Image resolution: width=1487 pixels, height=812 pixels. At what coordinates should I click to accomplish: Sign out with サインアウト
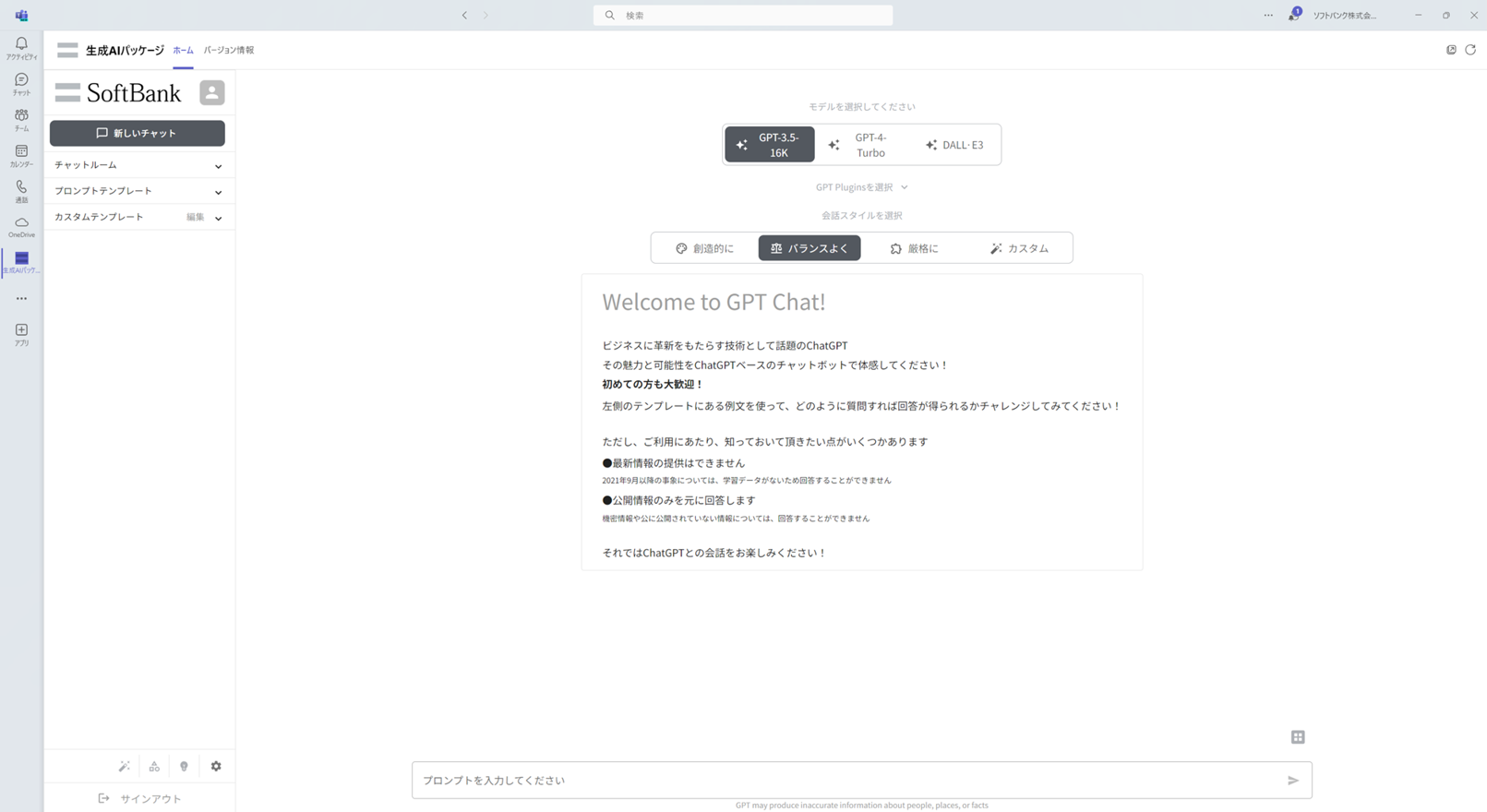[x=139, y=799]
